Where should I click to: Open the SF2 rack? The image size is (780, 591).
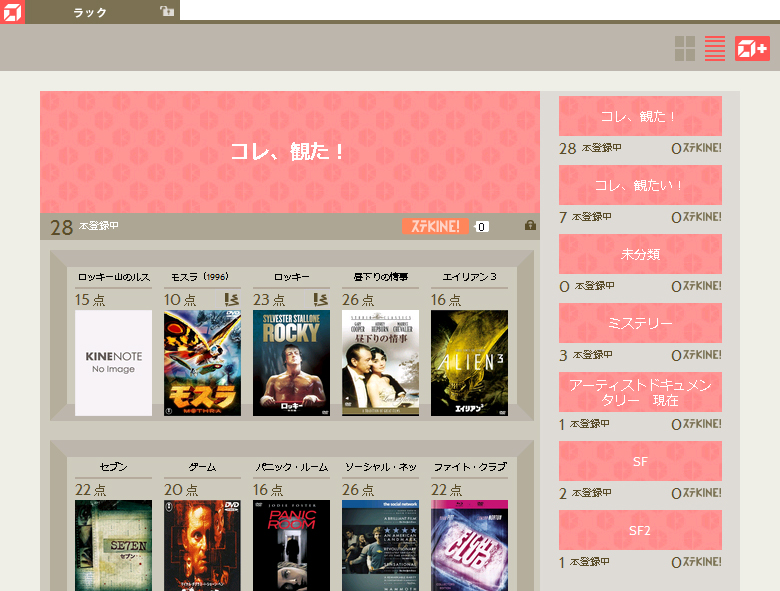coord(640,530)
